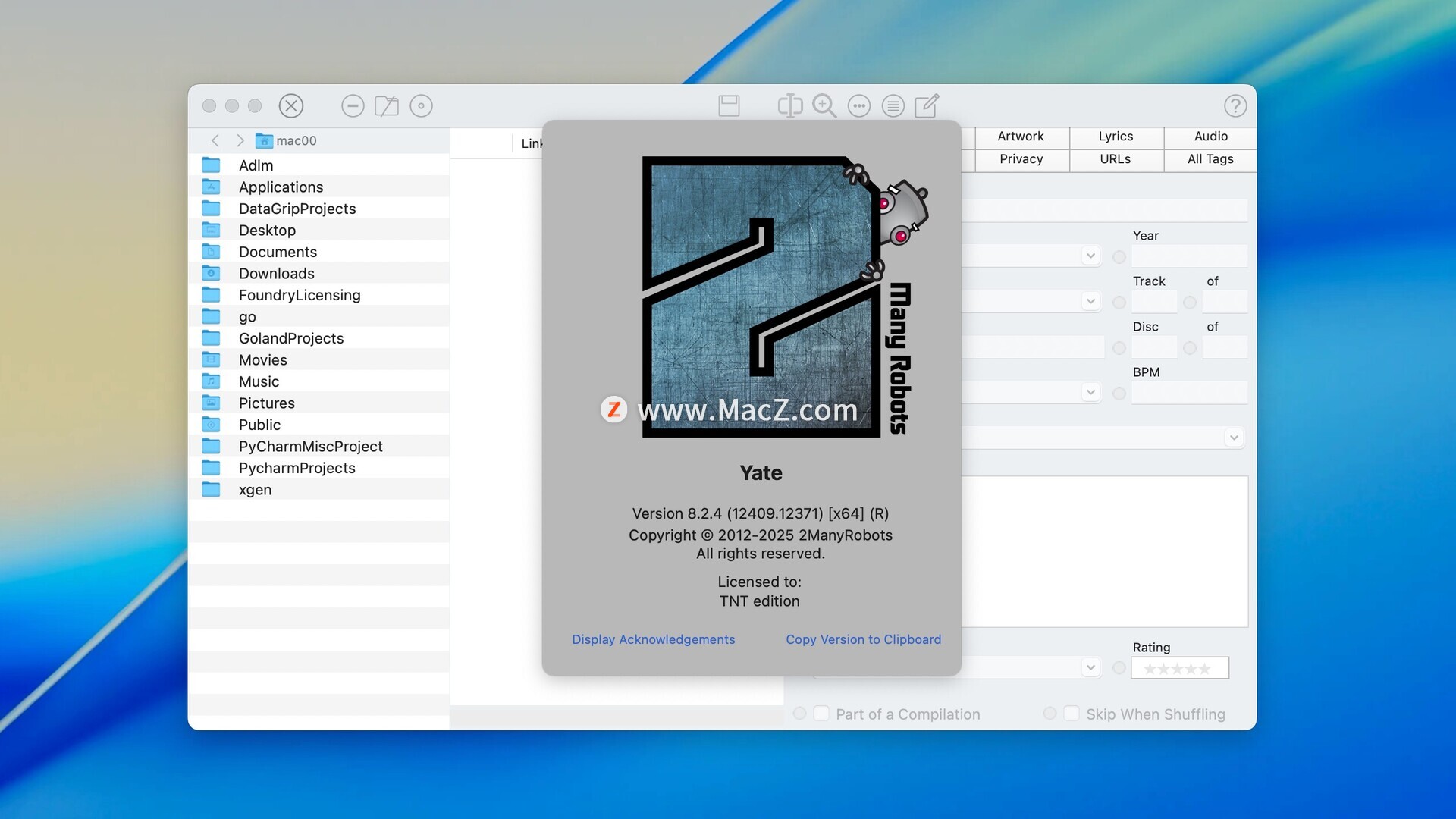Click the Pictures folder icon
The height and width of the screenshot is (819, 1456).
click(211, 403)
